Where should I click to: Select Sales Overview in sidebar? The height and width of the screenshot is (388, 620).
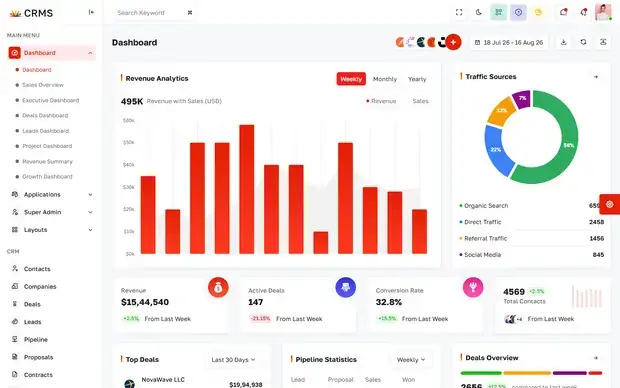pyautogui.click(x=43, y=85)
